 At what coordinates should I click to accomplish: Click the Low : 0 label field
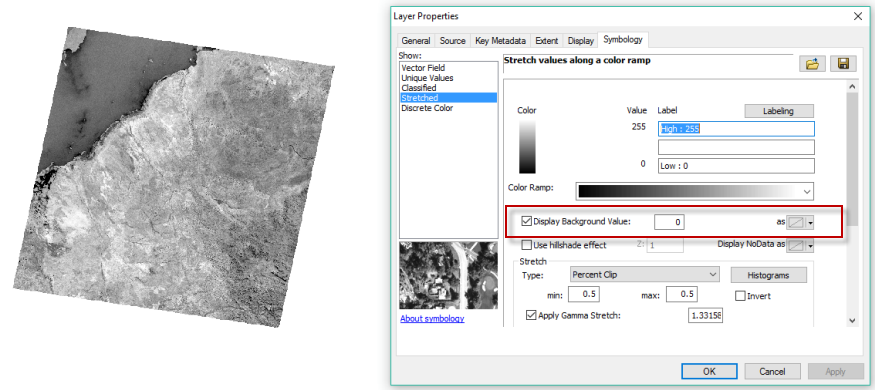pyautogui.click(x=736, y=166)
